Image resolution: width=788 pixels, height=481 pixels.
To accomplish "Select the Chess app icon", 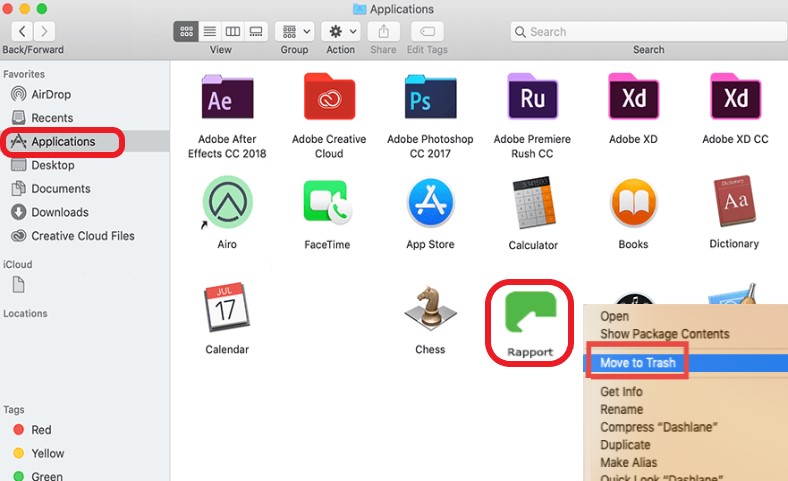I will pyautogui.click(x=430, y=308).
